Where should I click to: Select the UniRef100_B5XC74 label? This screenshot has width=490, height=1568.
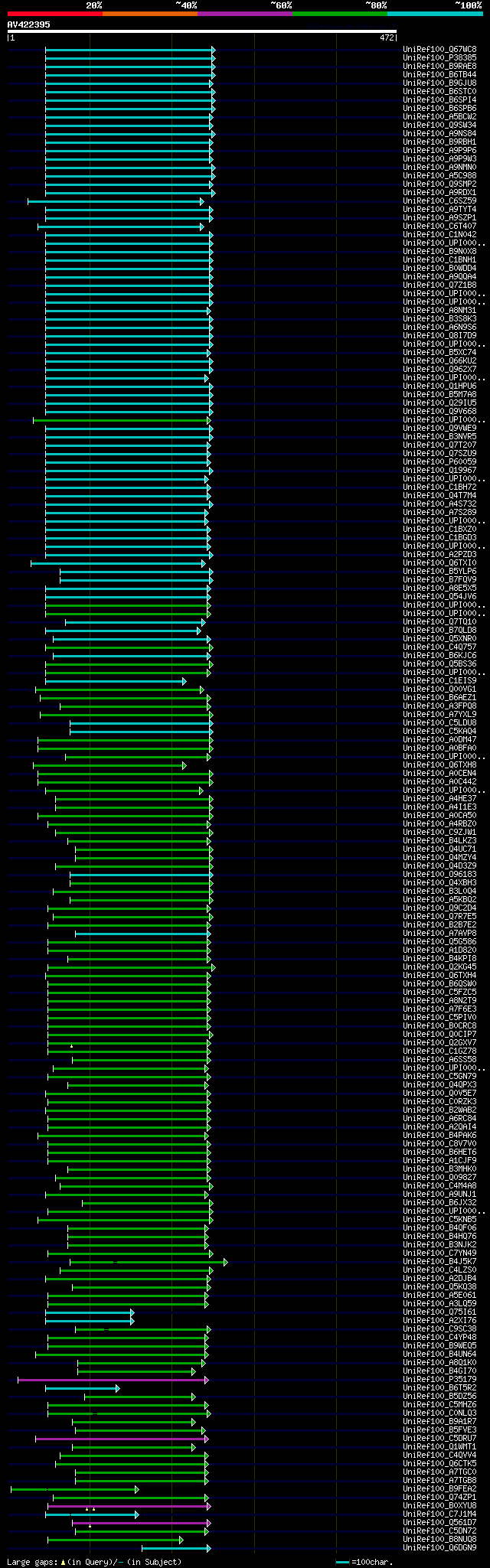(439, 353)
